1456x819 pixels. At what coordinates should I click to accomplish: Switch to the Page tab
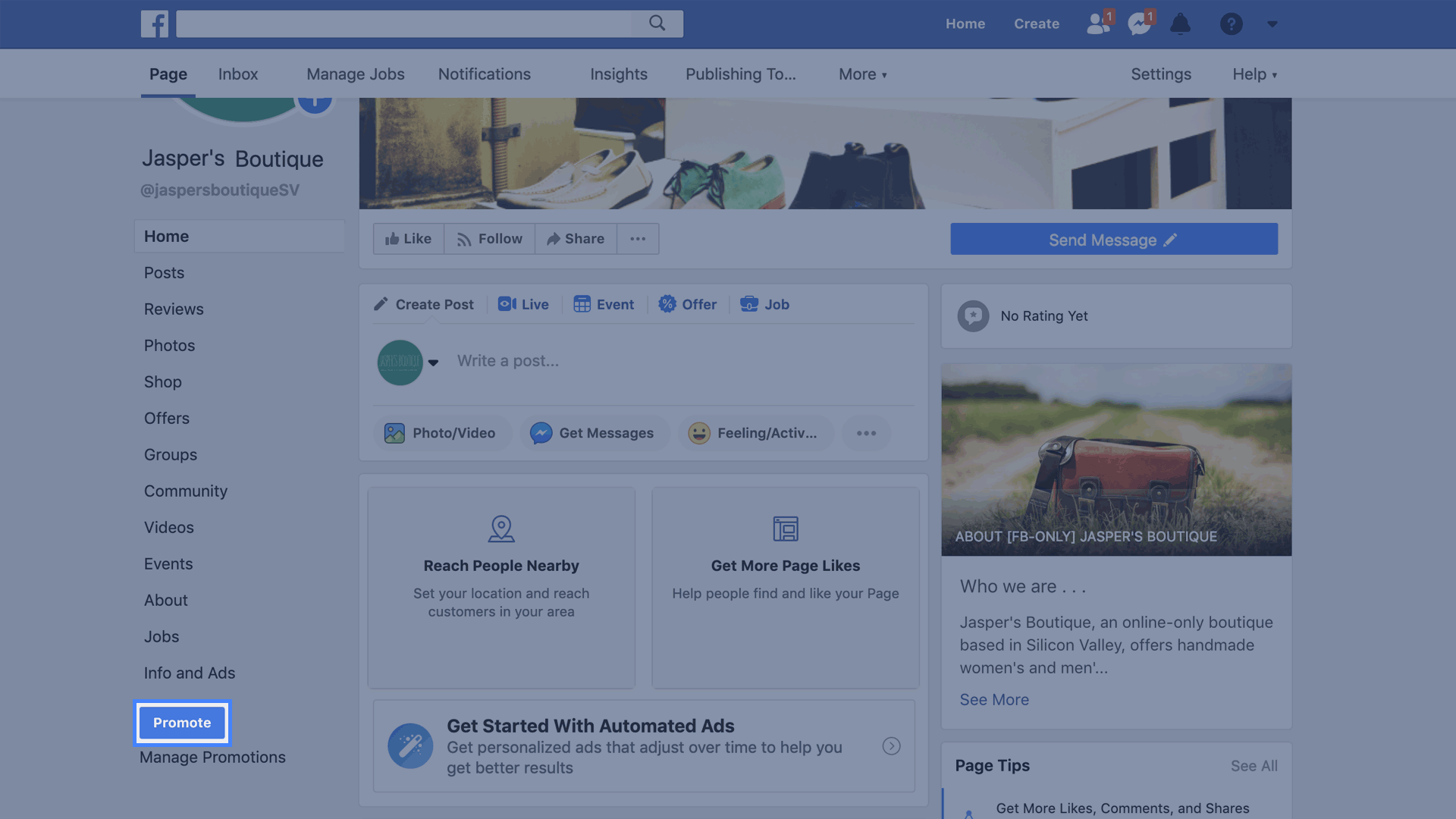tap(168, 74)
